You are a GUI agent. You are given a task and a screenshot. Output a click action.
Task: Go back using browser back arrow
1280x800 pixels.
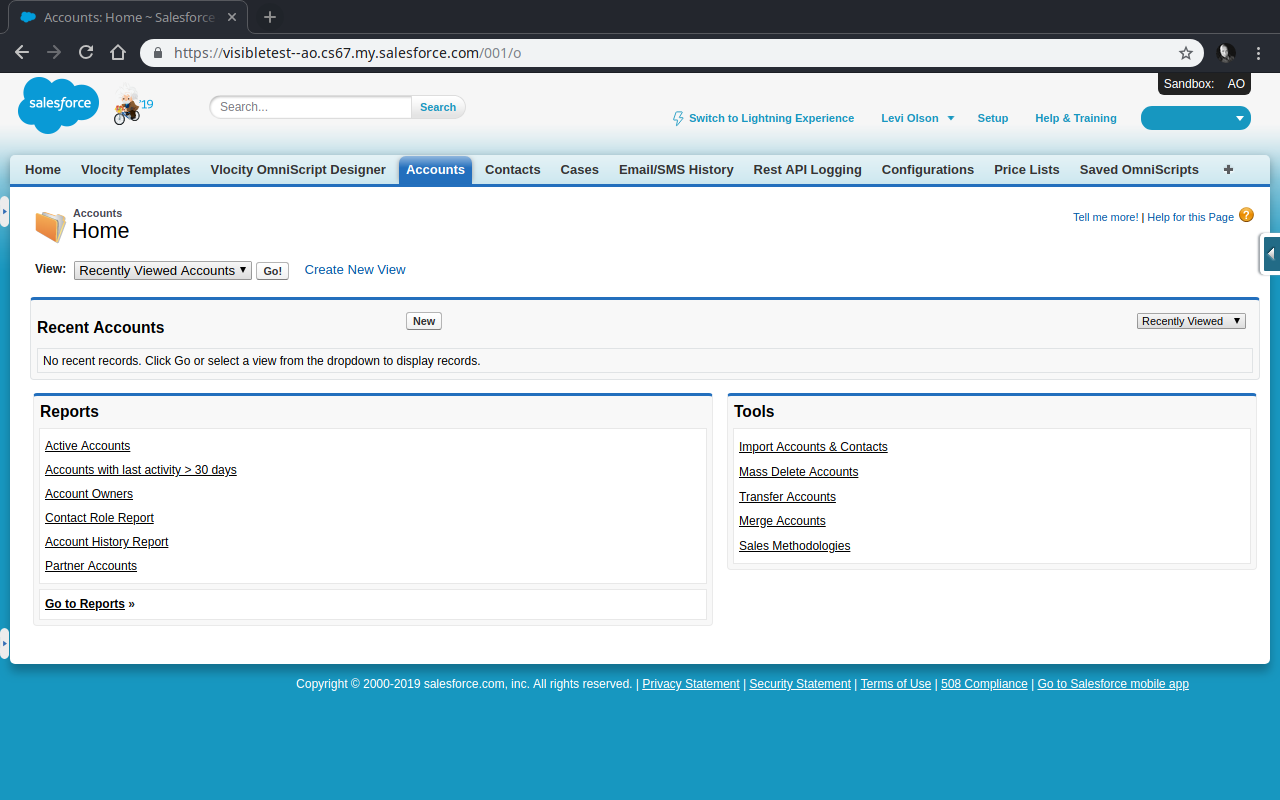(x=22, y=52)
